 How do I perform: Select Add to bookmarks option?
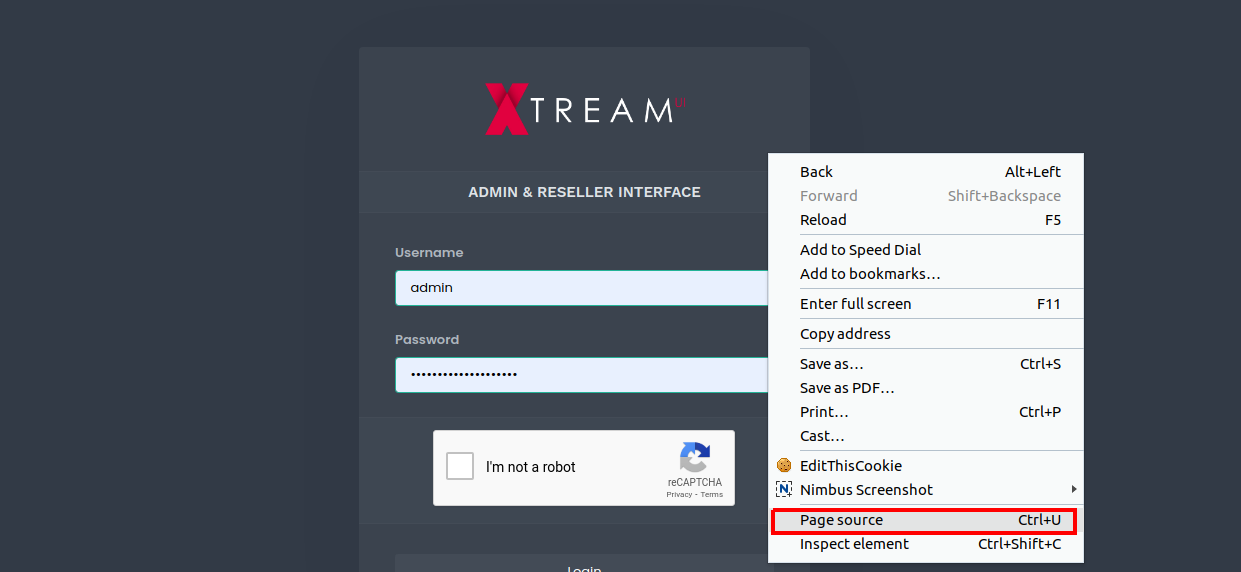[870, 274]
